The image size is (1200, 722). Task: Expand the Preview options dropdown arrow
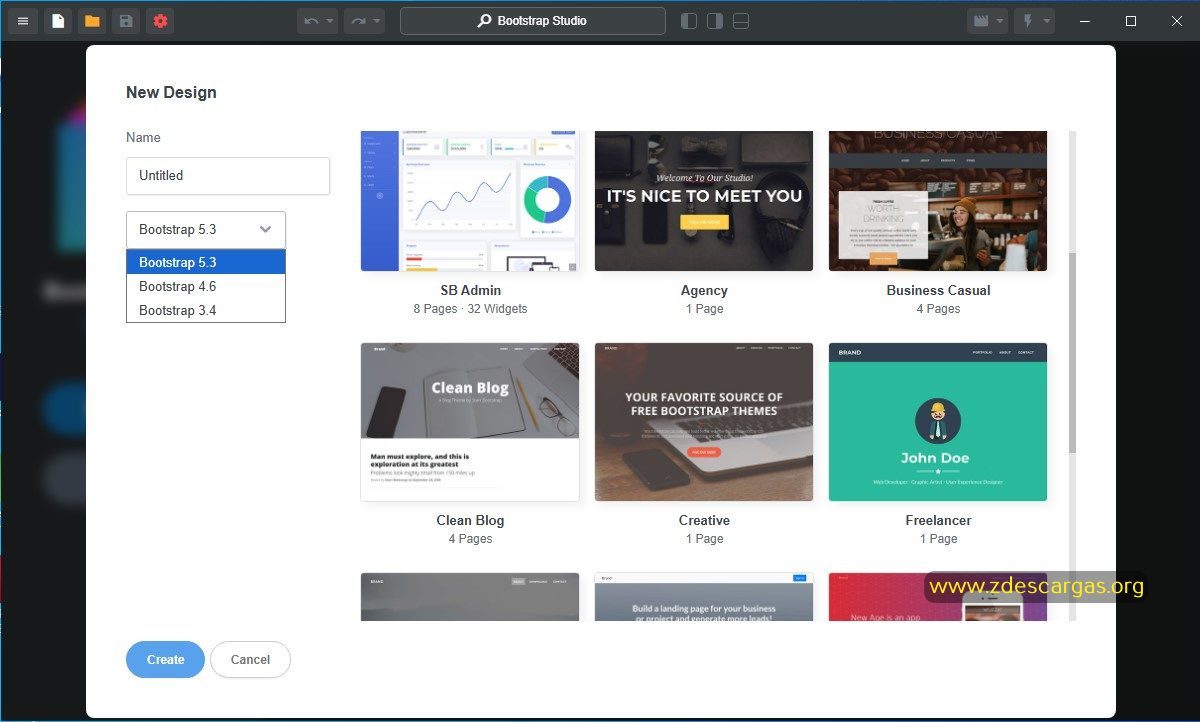click(x=999, y=21)
